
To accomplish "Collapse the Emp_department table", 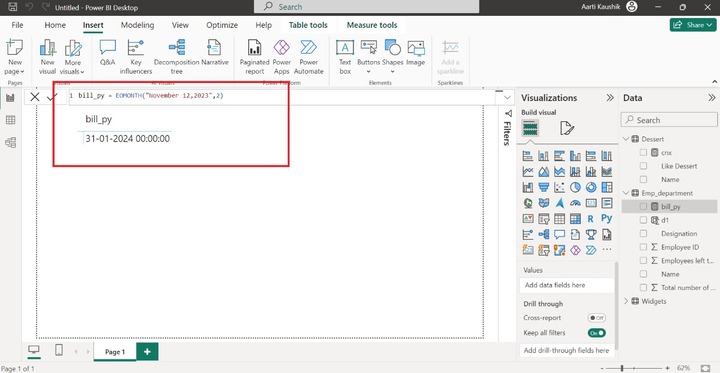I will [626, 193].
